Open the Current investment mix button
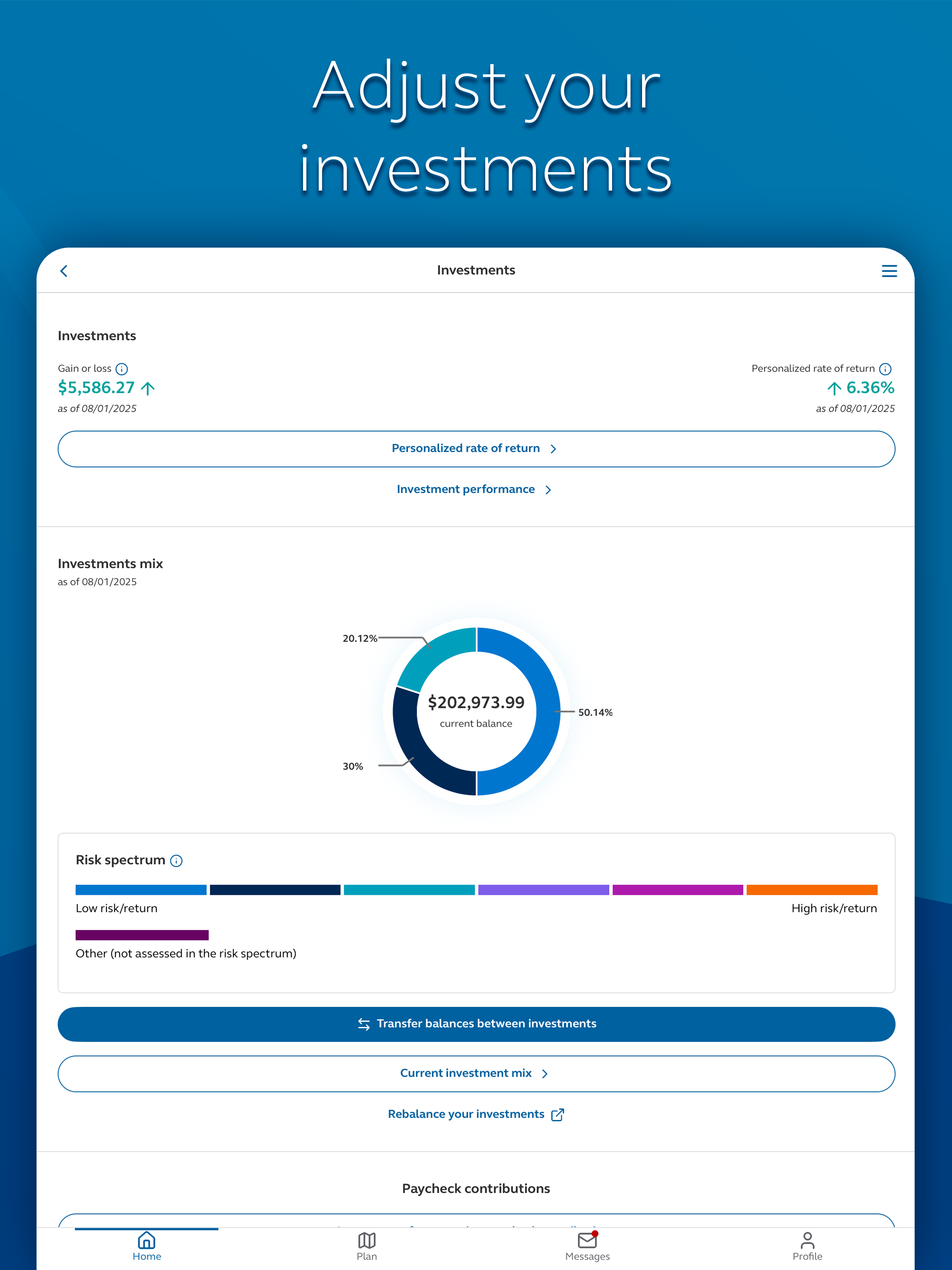Viewport: 952px width, 1270px height. (x=476, y=1074)
